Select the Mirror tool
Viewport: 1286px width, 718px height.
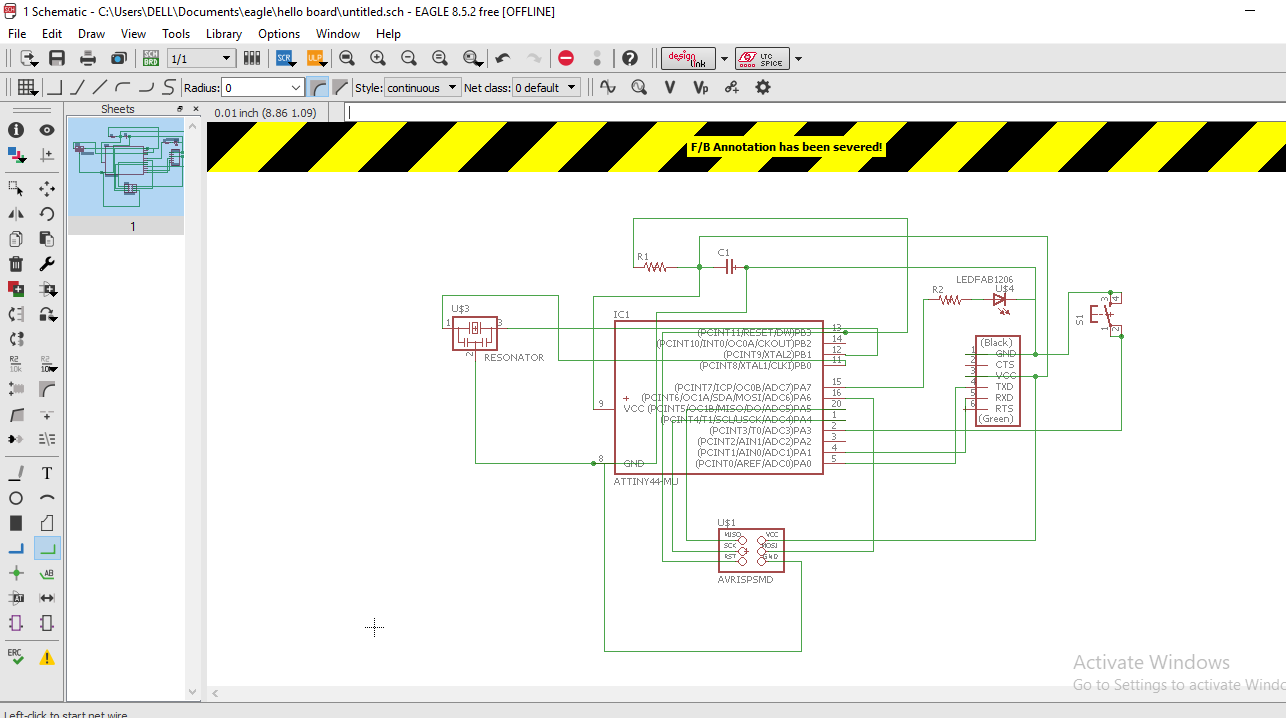(16, 214)
